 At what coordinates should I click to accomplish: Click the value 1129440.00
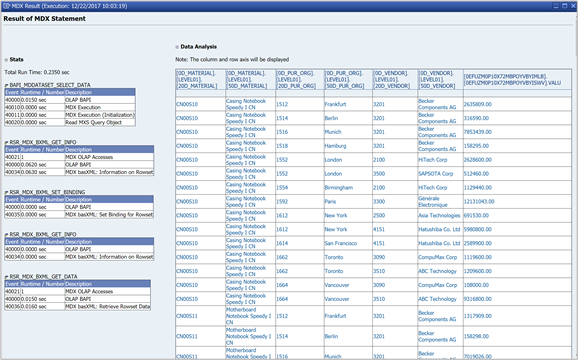478,188
